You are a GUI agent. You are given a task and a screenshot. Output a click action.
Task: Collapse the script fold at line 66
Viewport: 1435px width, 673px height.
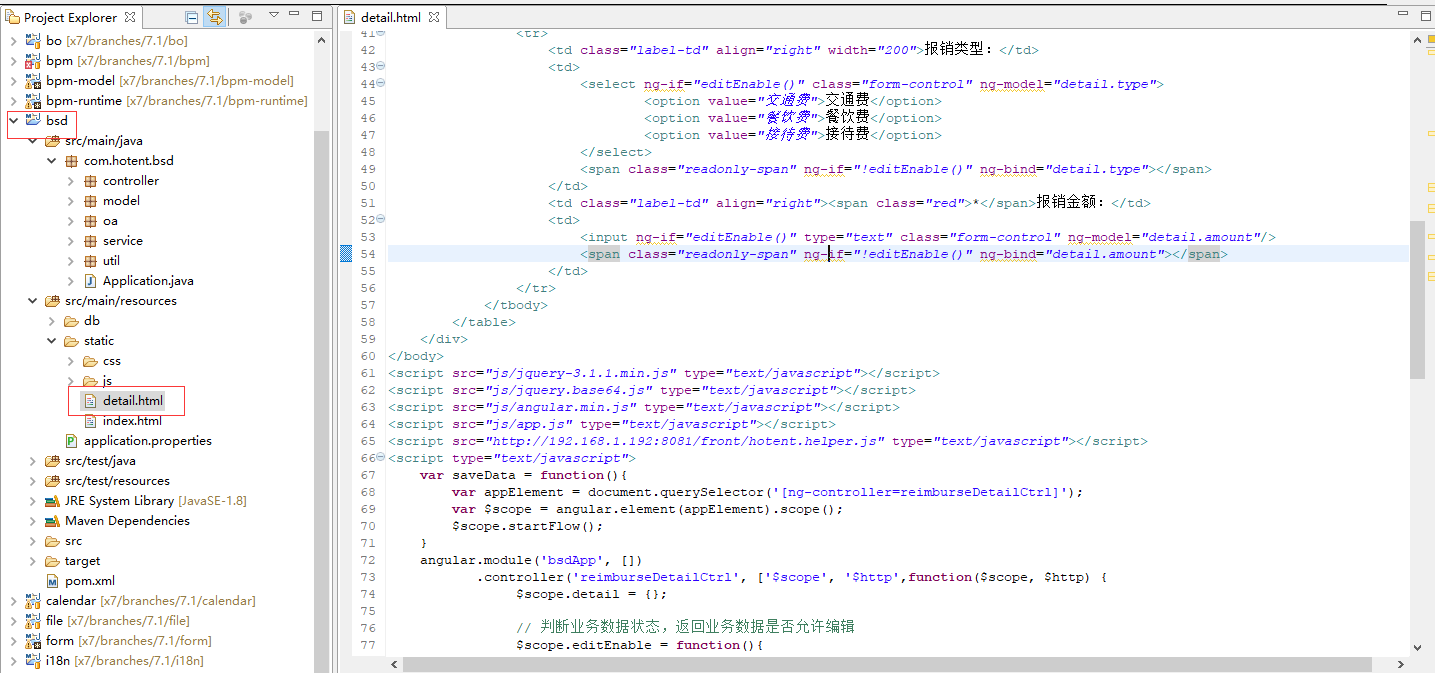point(381,457)
